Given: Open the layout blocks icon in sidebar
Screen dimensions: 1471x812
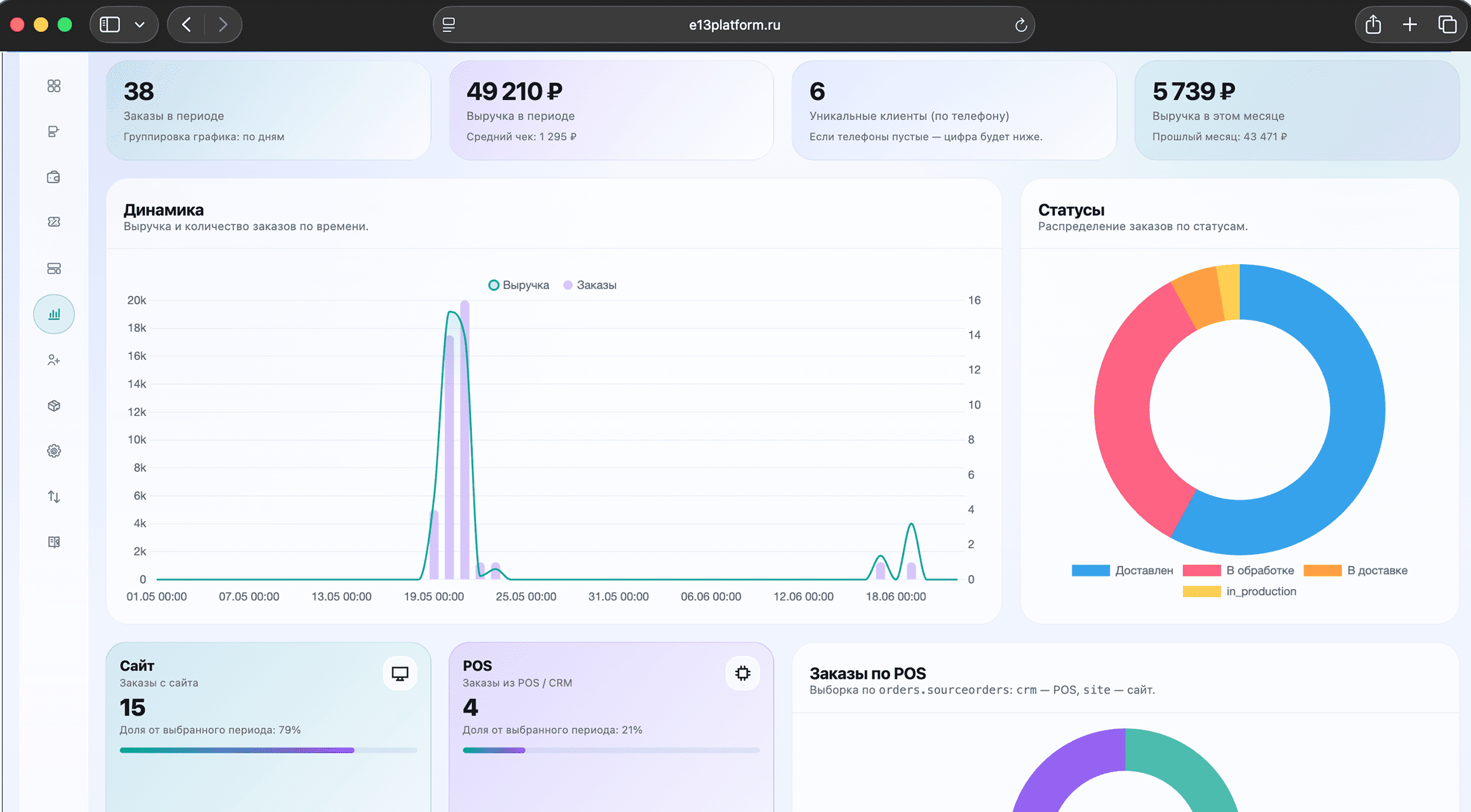Looking at the screenshot, I should click(x=54, y=269).
